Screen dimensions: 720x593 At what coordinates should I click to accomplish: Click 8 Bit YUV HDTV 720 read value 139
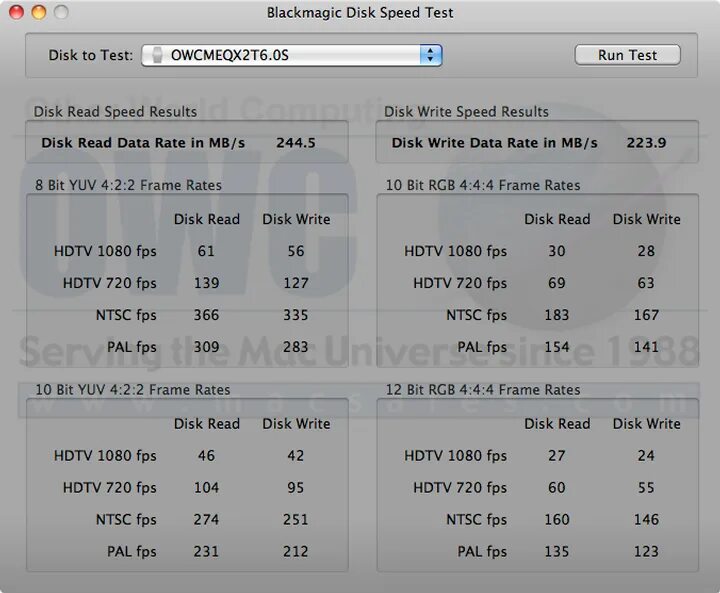(206, 283)
